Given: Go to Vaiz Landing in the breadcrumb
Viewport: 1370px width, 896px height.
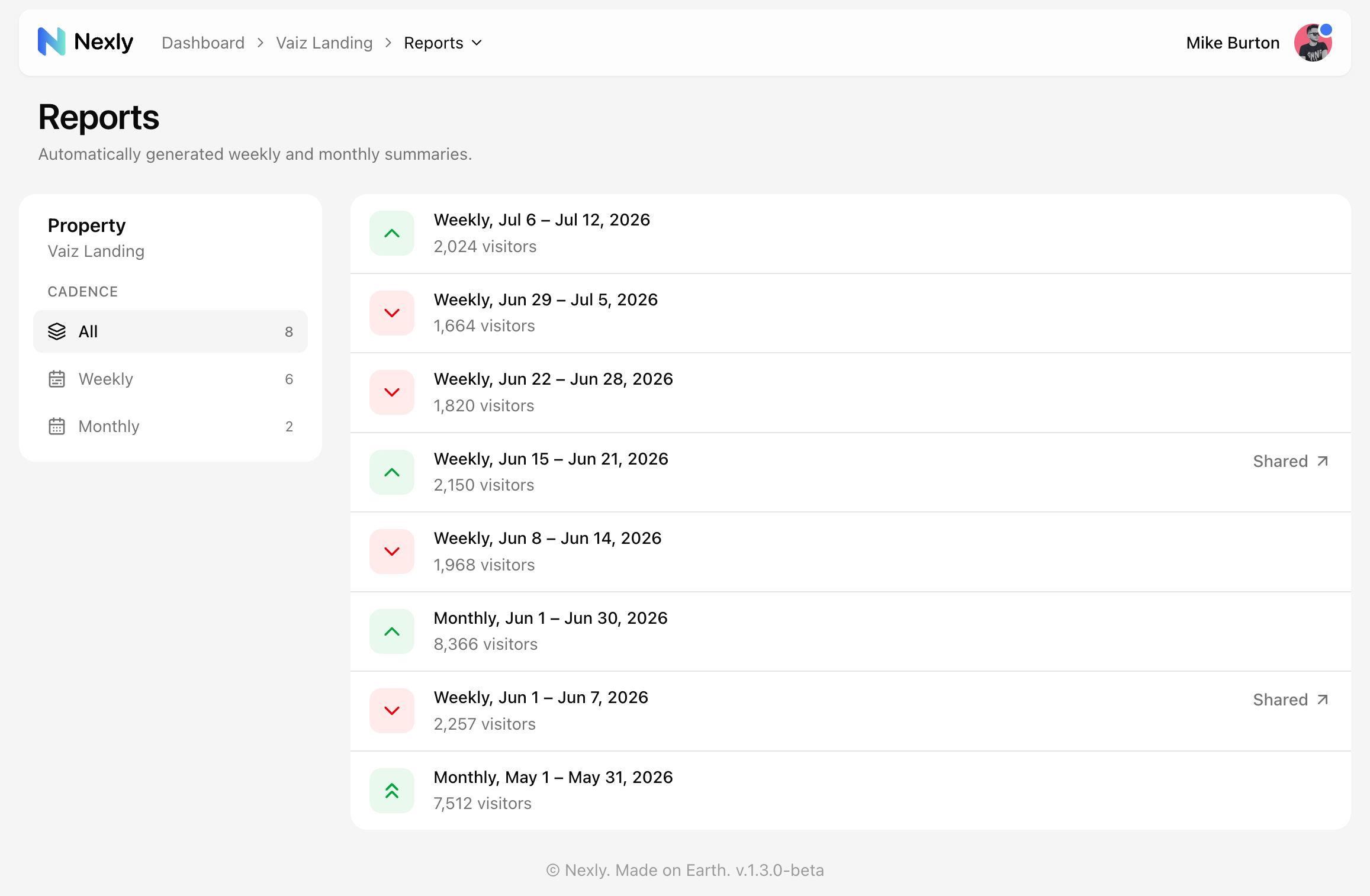Looking at the screenshot, I should pos(324,43).
